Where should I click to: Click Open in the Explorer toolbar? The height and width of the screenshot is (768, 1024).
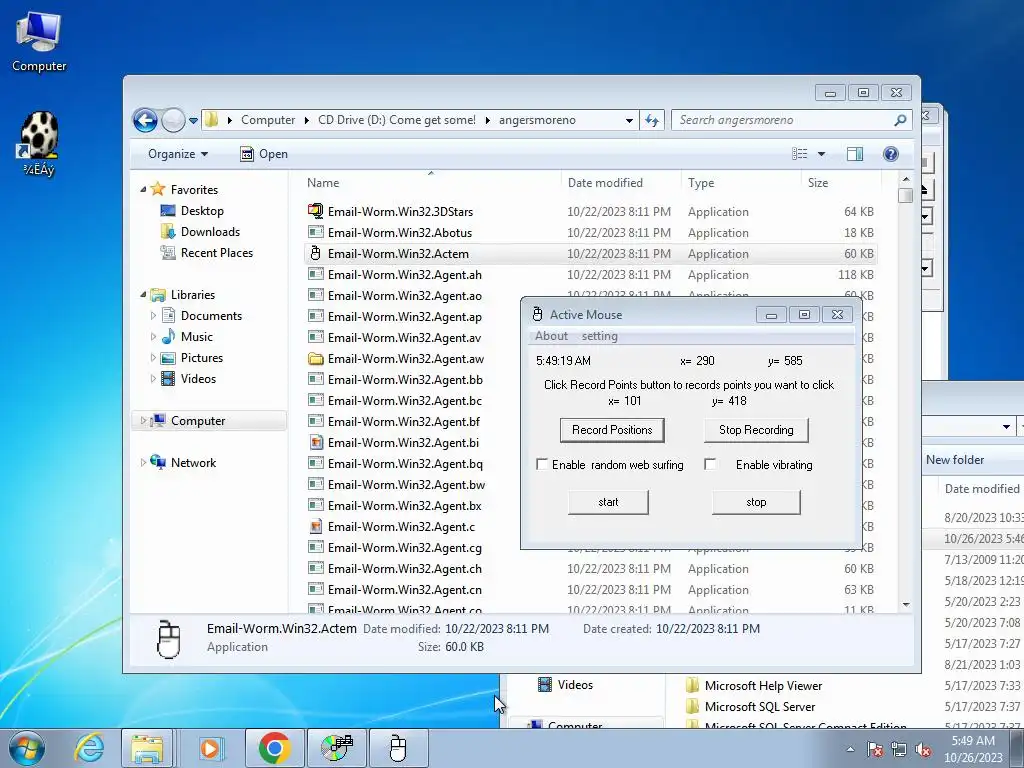264,154
